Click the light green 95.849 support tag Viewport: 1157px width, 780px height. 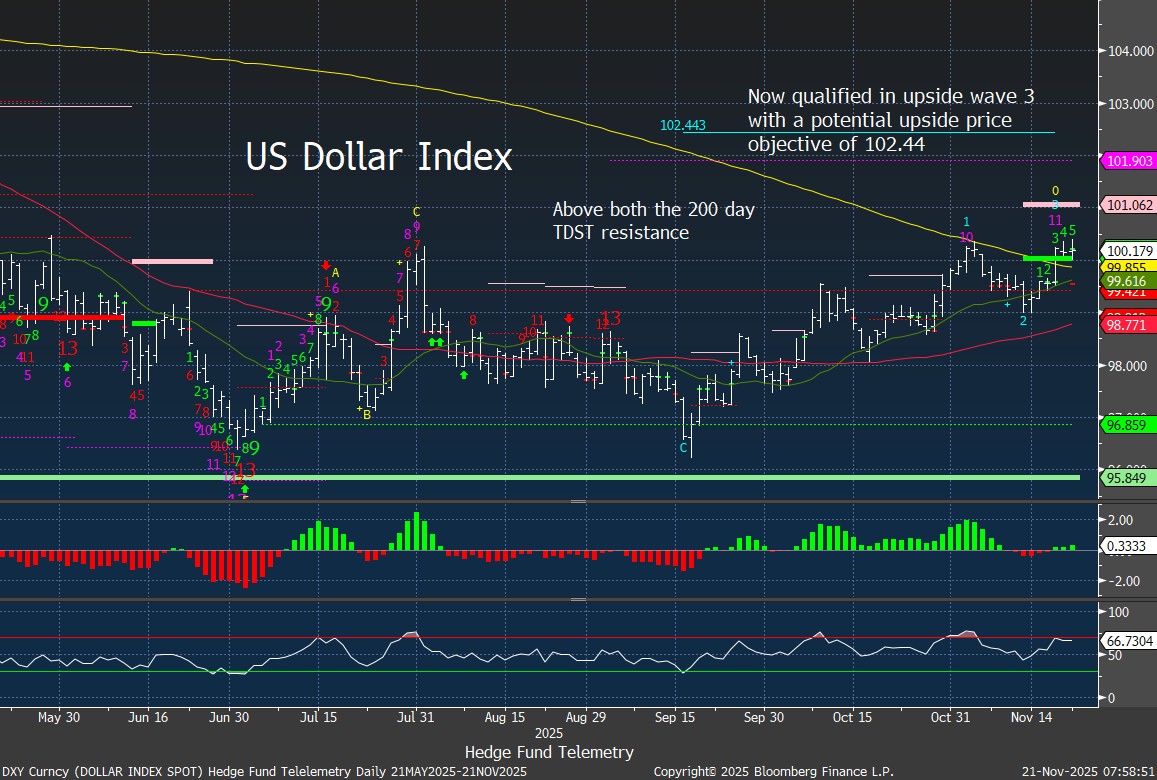coord(1128,478)
